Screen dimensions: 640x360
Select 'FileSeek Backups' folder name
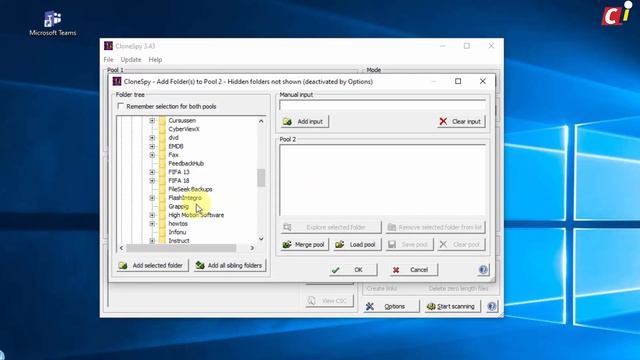tap(190, 189)
